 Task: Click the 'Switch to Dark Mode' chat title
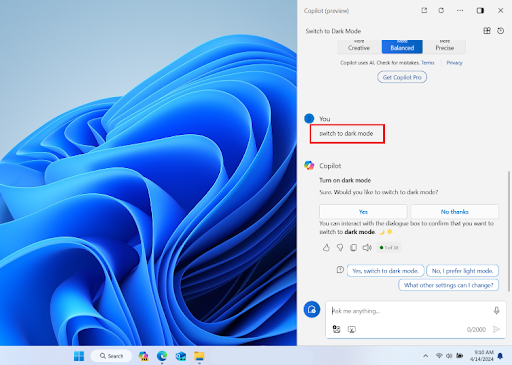333,31
